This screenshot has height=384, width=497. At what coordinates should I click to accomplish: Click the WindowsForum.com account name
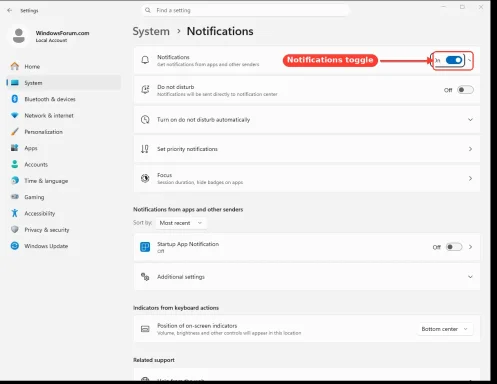62,33
